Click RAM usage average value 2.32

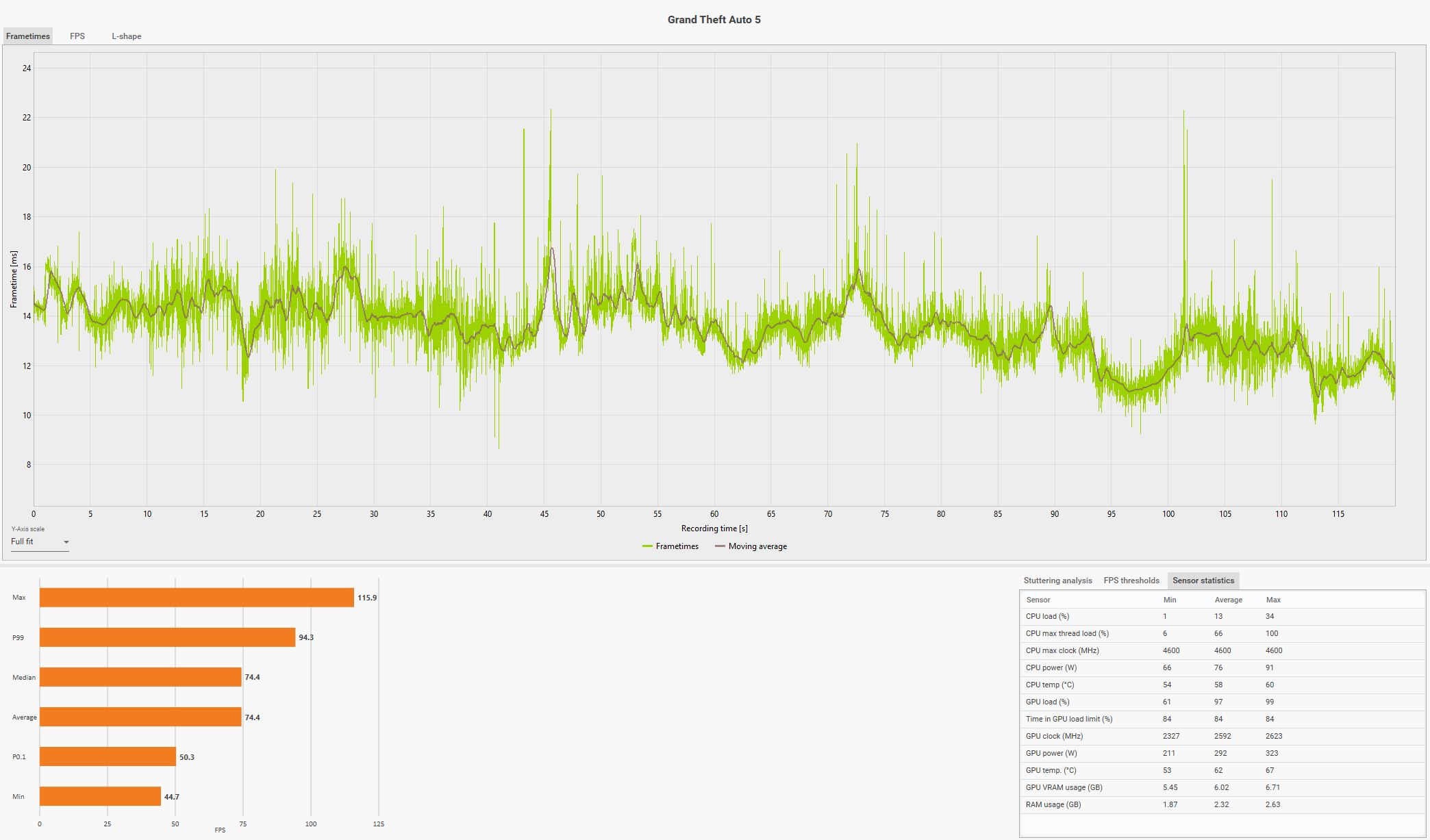tap(1221, 804)
